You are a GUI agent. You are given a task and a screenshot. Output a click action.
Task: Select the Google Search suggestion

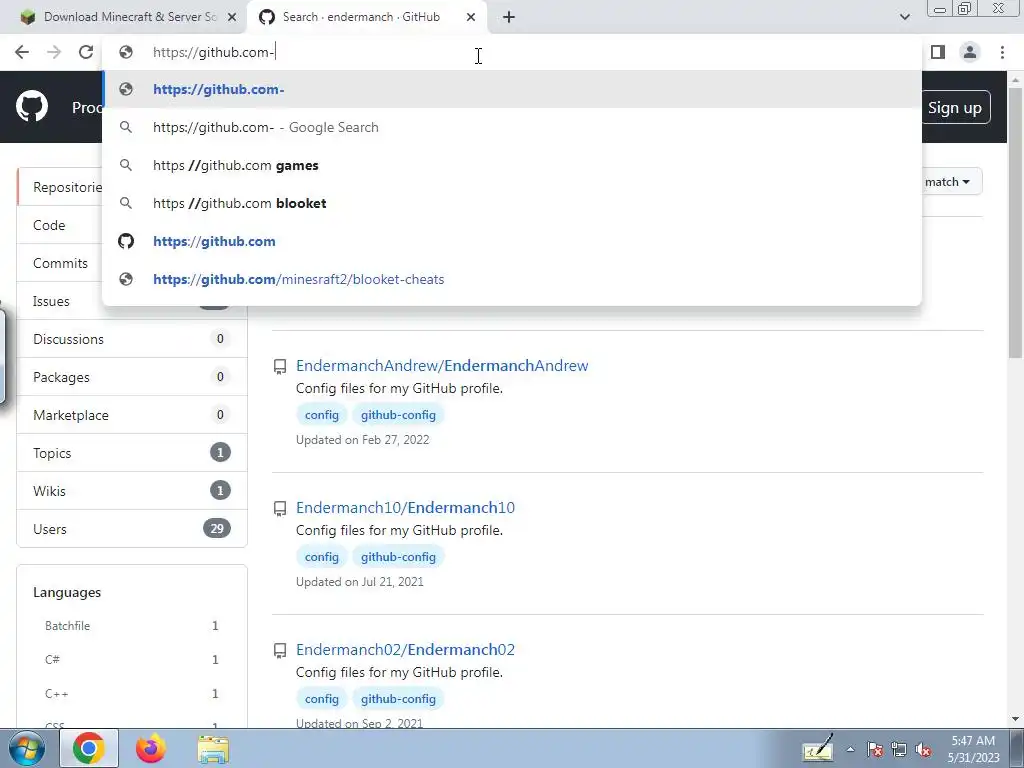click(512, 127)
